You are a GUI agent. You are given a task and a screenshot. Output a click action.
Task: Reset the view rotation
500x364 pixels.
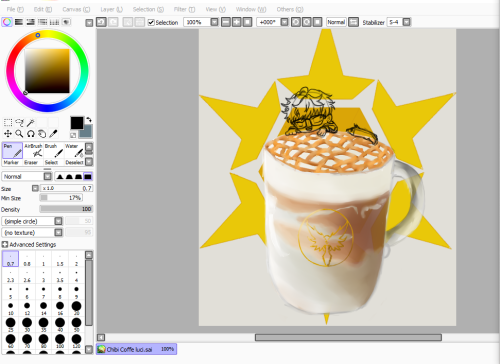[318, 22]
